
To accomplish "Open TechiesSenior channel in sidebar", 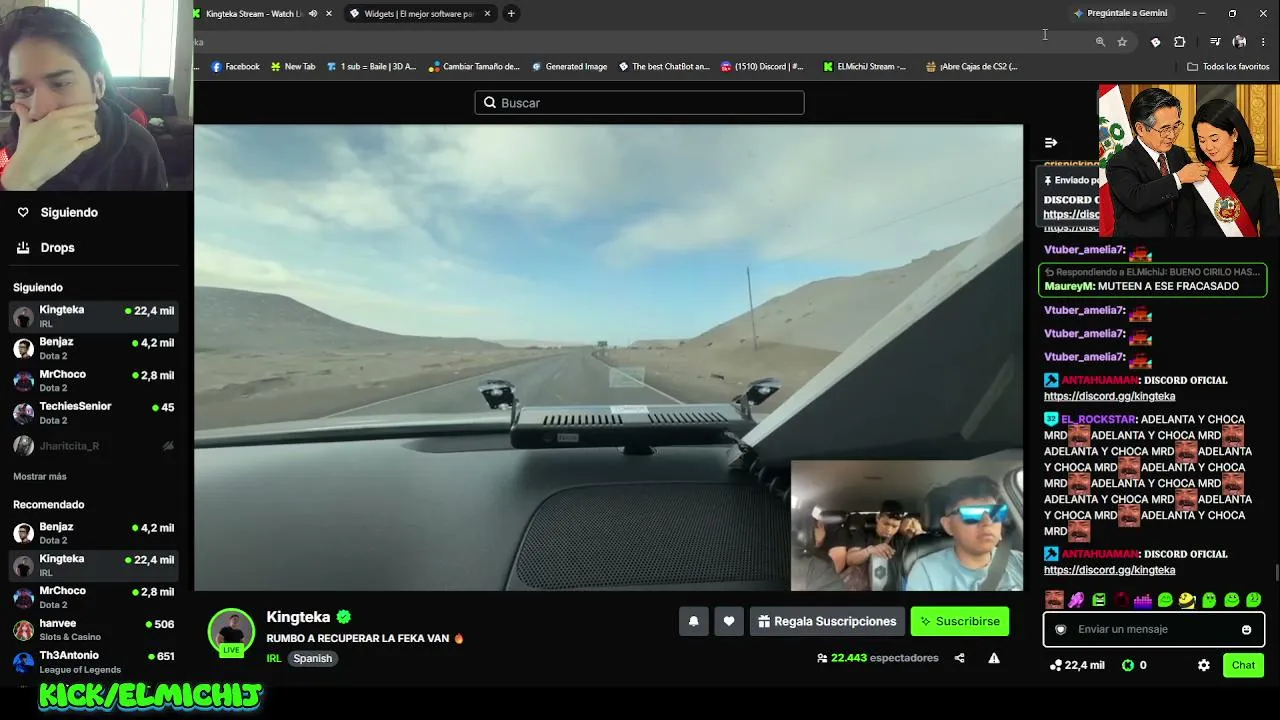I will (x=94, y=413).
